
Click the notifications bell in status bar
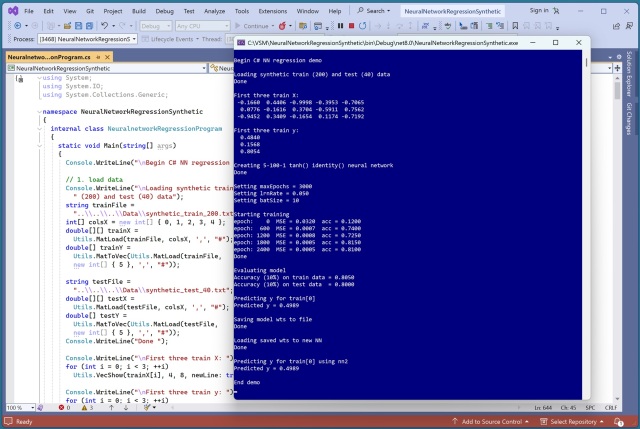619,422
